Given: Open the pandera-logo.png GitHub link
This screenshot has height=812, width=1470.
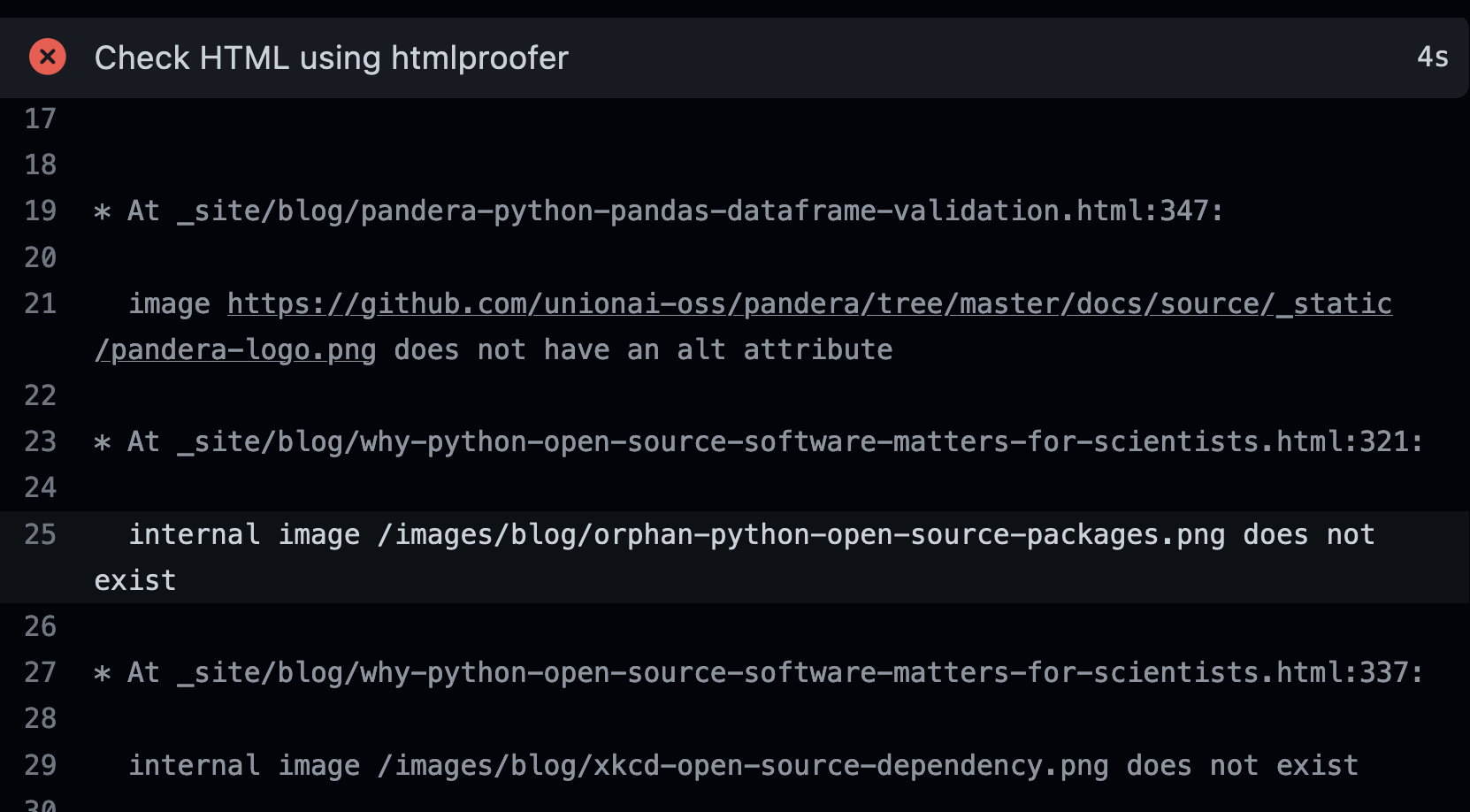Looking at the screenshot, I should click(x=743, y=326).
